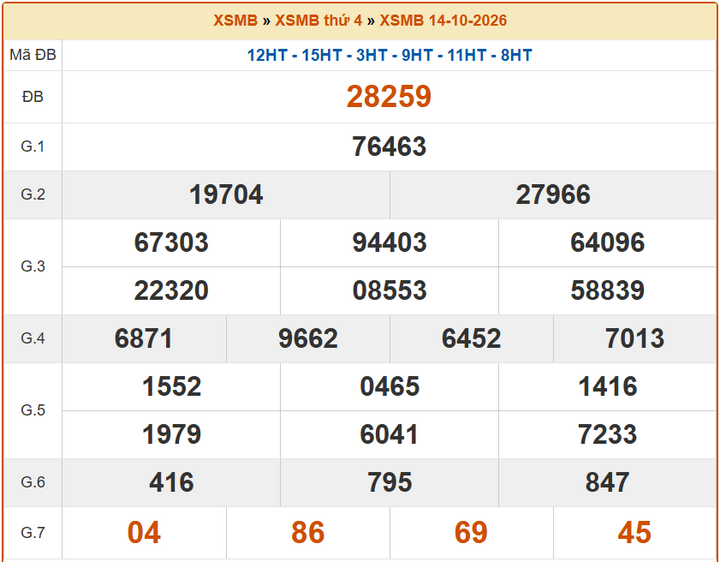Click the G.6 row label

pyautogui.click(x=33, y=483)
